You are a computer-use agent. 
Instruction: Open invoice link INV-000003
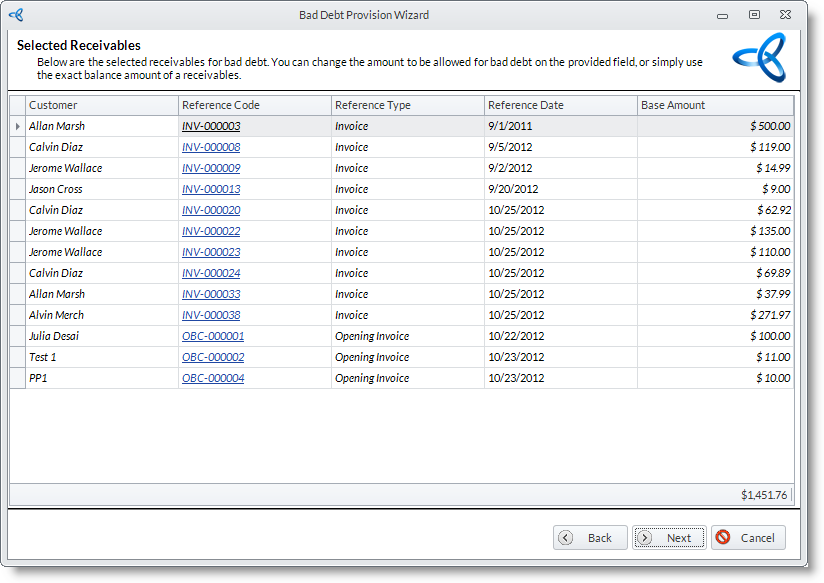point(211,126)
